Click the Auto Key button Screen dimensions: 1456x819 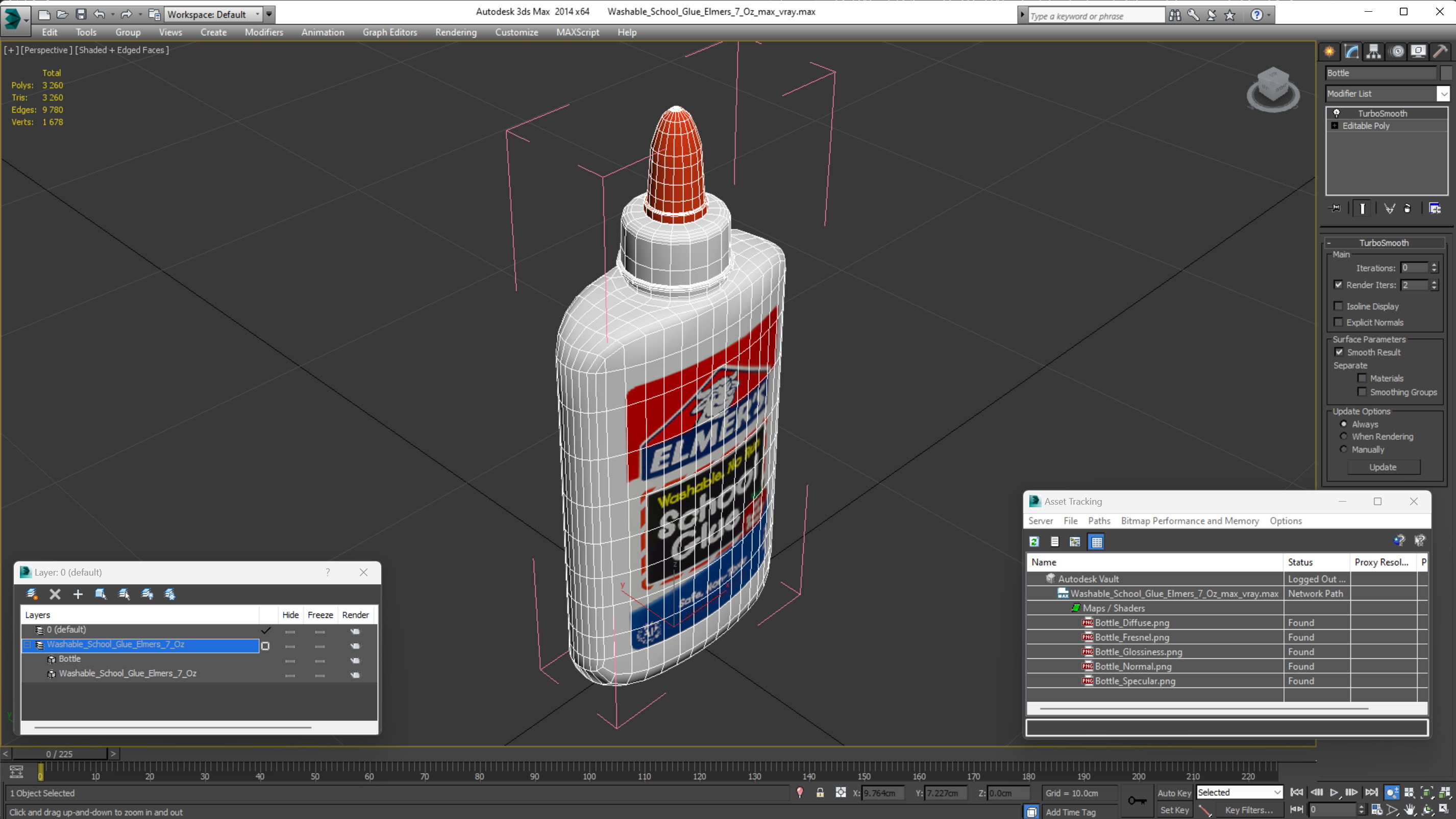click(1174, 792)
